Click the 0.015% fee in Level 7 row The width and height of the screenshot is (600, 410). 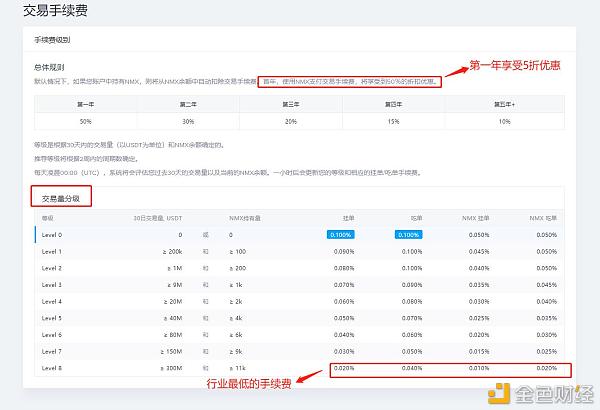(x=479, y=351)
